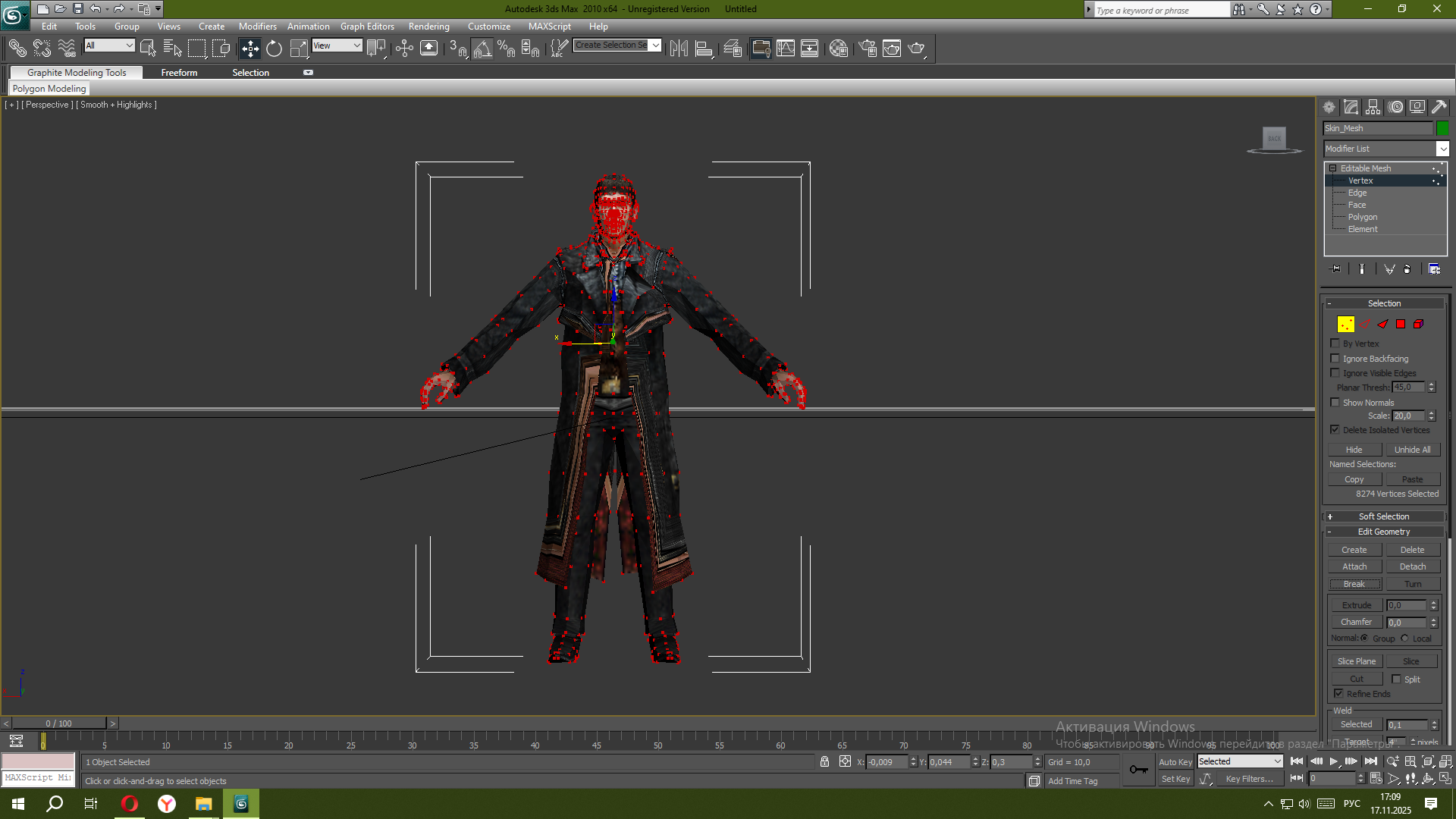
Task: Enable Show Normals checkbox
Action: (1335, 403)
